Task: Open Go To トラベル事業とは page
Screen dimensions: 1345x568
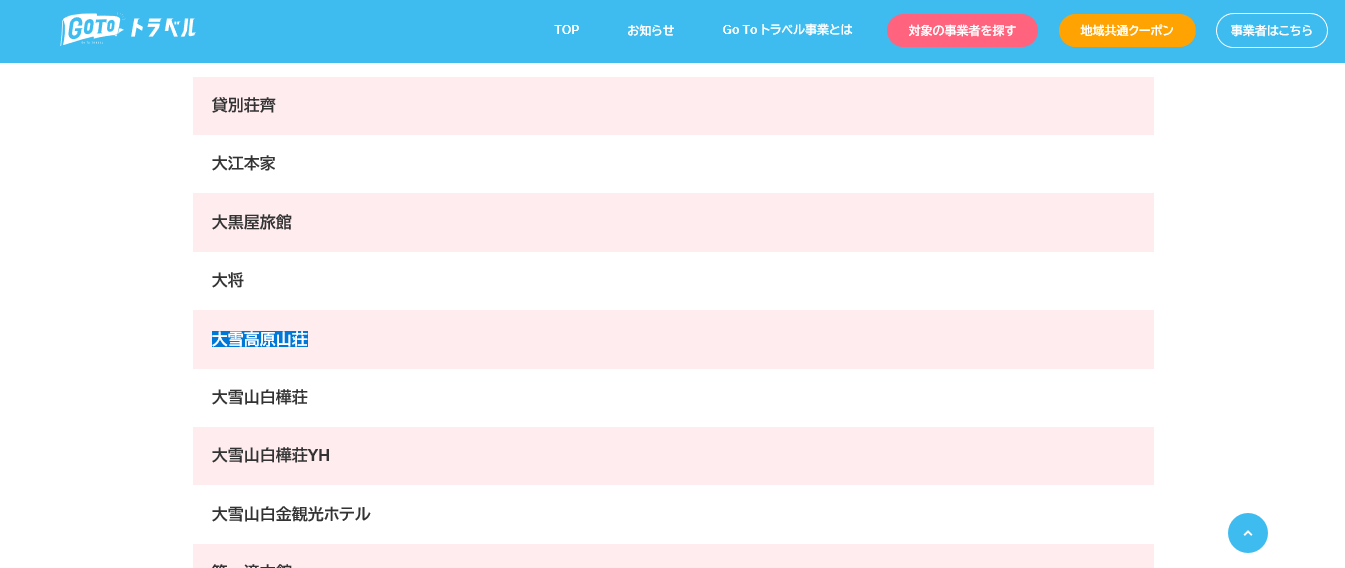Action: coord(787,30)
